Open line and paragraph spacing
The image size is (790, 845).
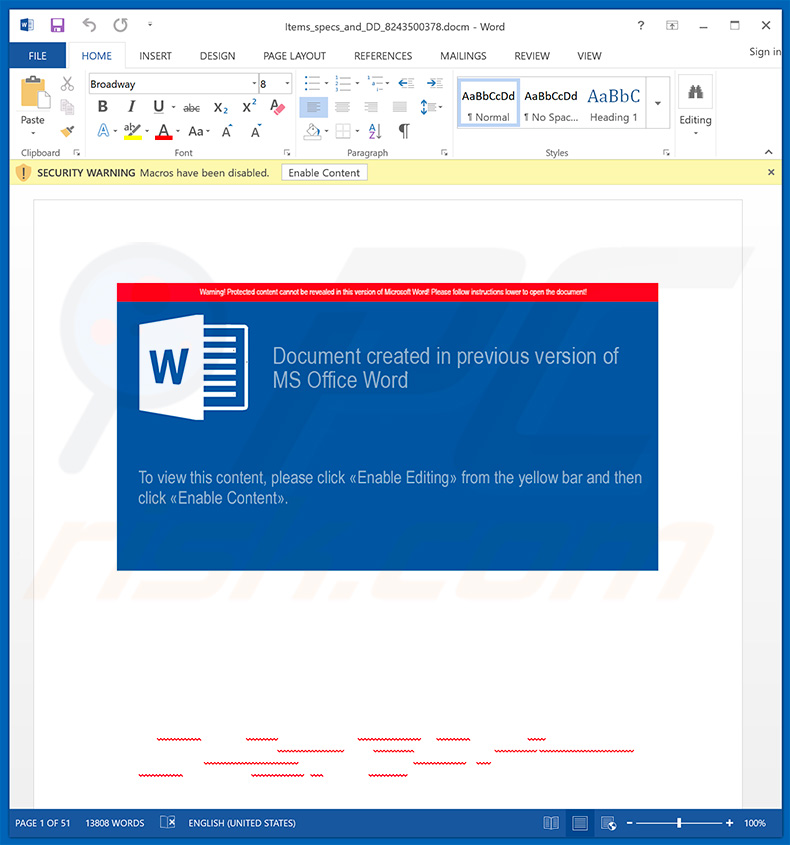click(431, 107)
